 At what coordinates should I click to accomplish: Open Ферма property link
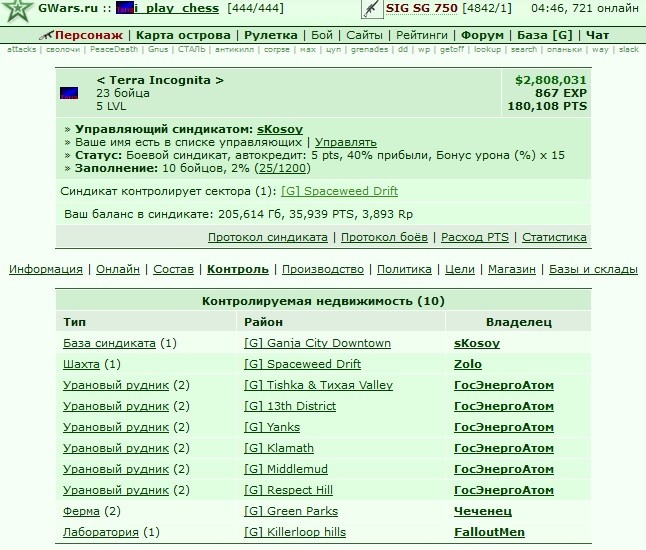pyautogui.click(x=81, y=511)
